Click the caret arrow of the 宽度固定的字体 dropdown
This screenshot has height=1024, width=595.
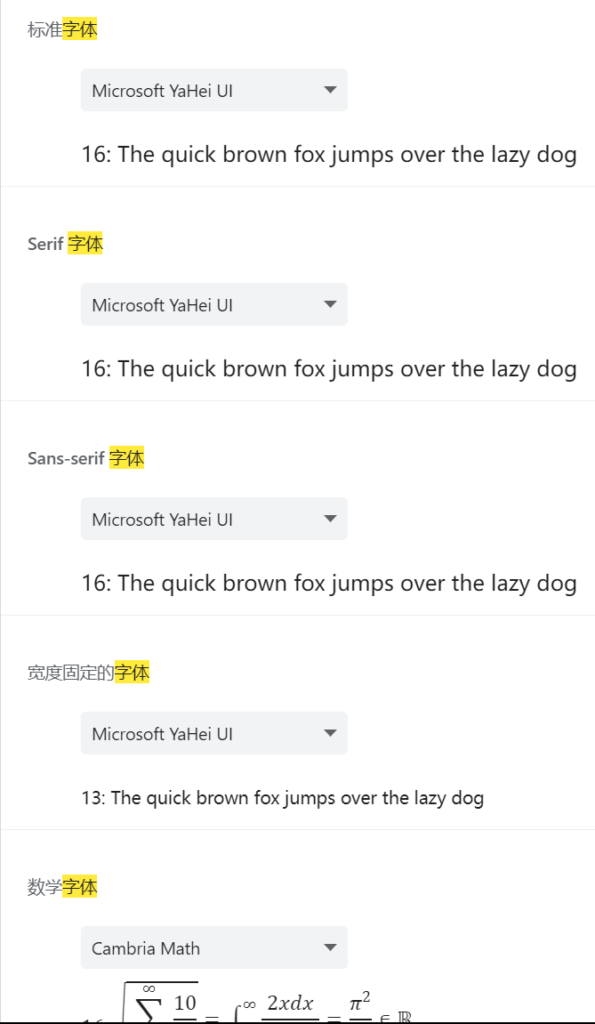point(330,733)
